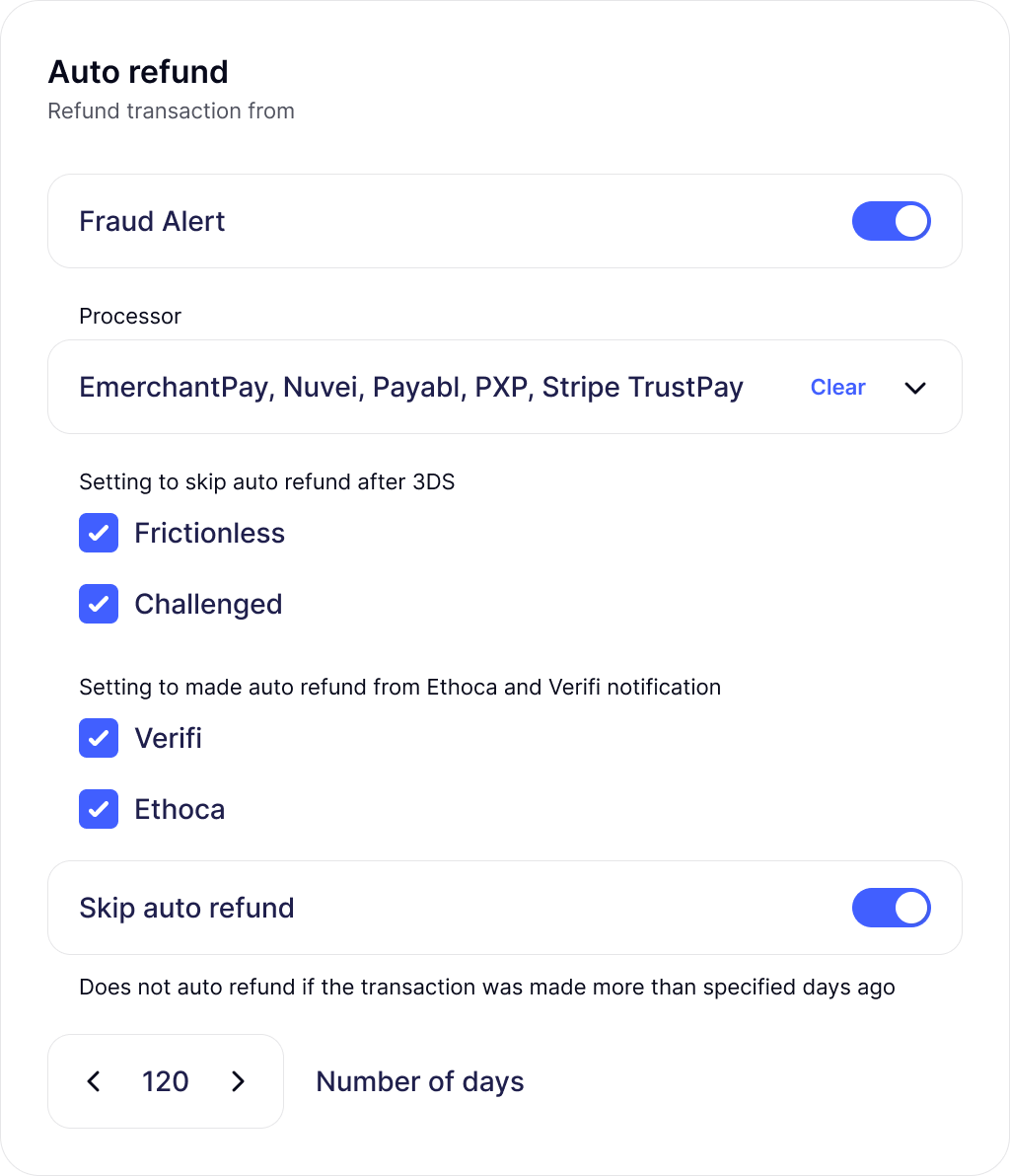This screenshot has height=1176, width=1010.
Task: Decrease number of days with left arrow
Action: click(x=94, y=1081)
